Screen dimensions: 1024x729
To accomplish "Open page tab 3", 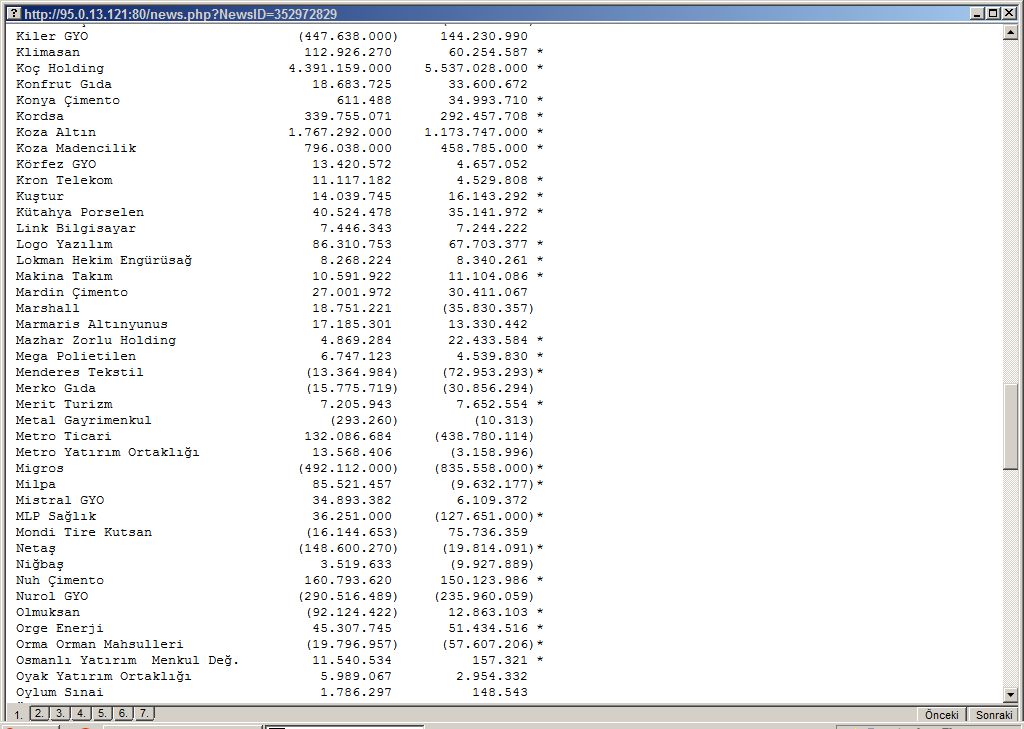I will coord(60,714).
